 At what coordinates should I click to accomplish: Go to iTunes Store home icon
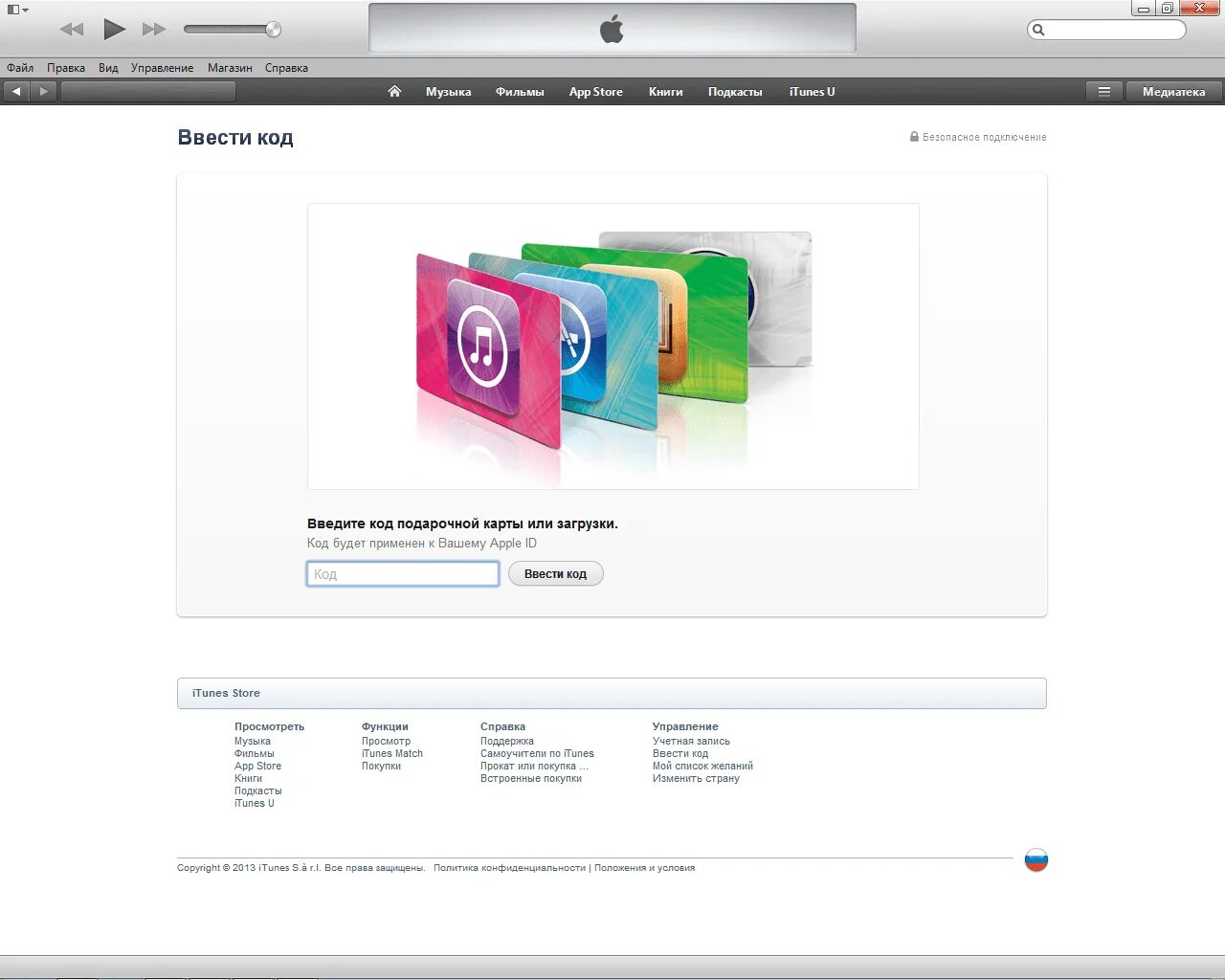point(394,92)
